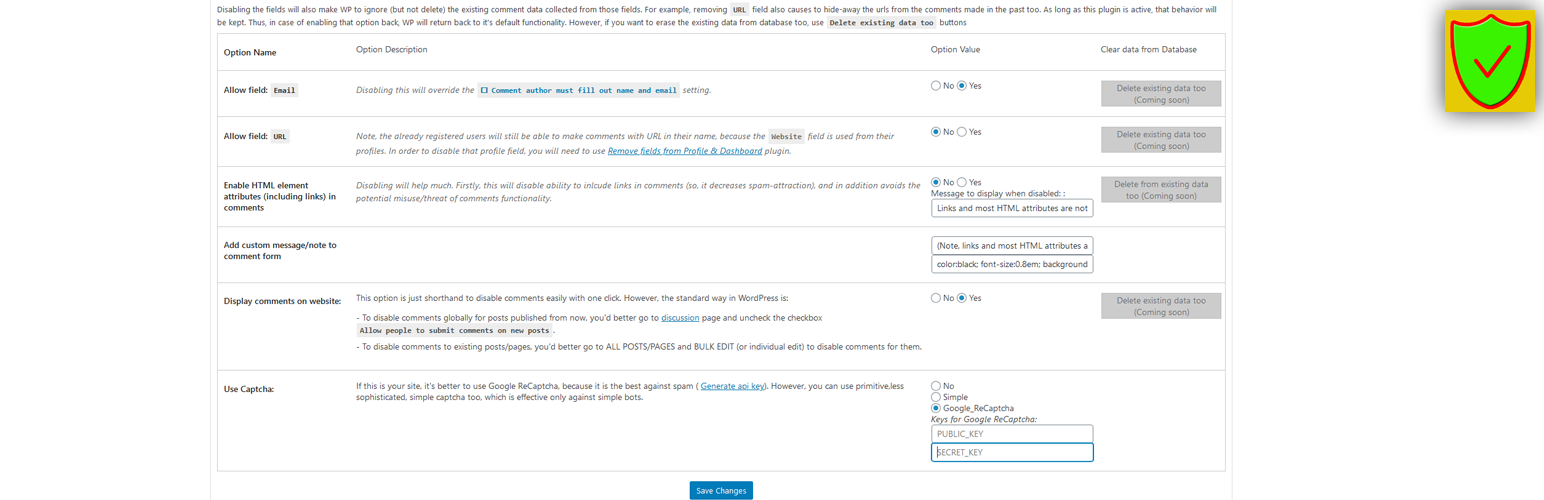
Task: Select the Google_ReCaptcha option
Action: pyautogui.click(x=936, y=408)
